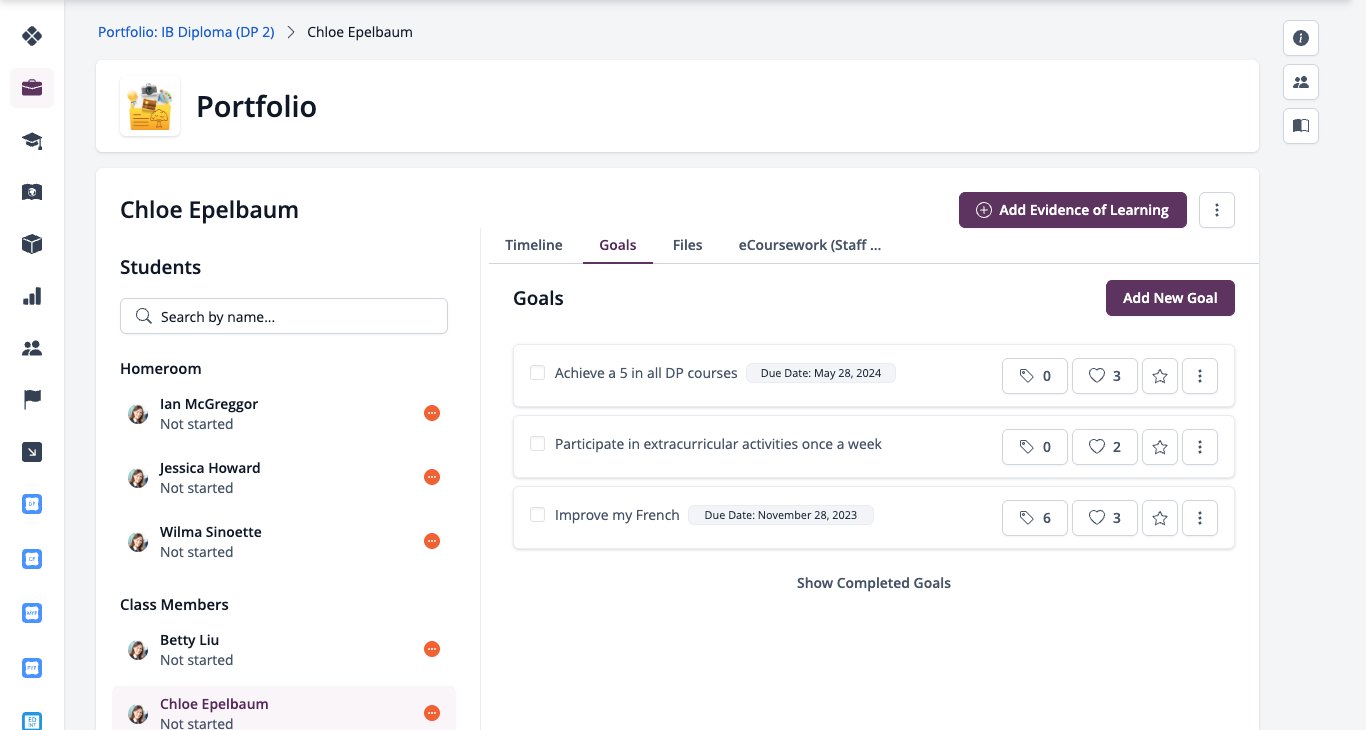1366x730 pixels.
Task: Click the graduation cap sidebar icon
Action: pyautogui.click(x=32, y=140)
